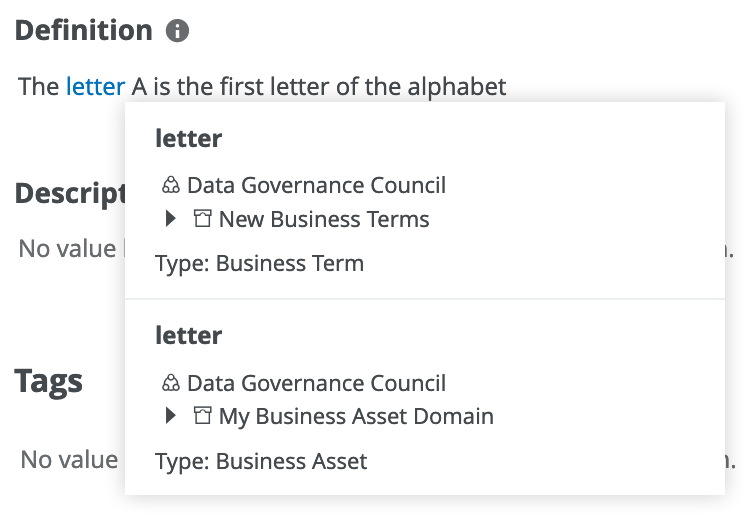Image resolution: width=754 pixels, height=522 pixels.
Task: Click the info icon beside Definition
Action: click(177, 31)
